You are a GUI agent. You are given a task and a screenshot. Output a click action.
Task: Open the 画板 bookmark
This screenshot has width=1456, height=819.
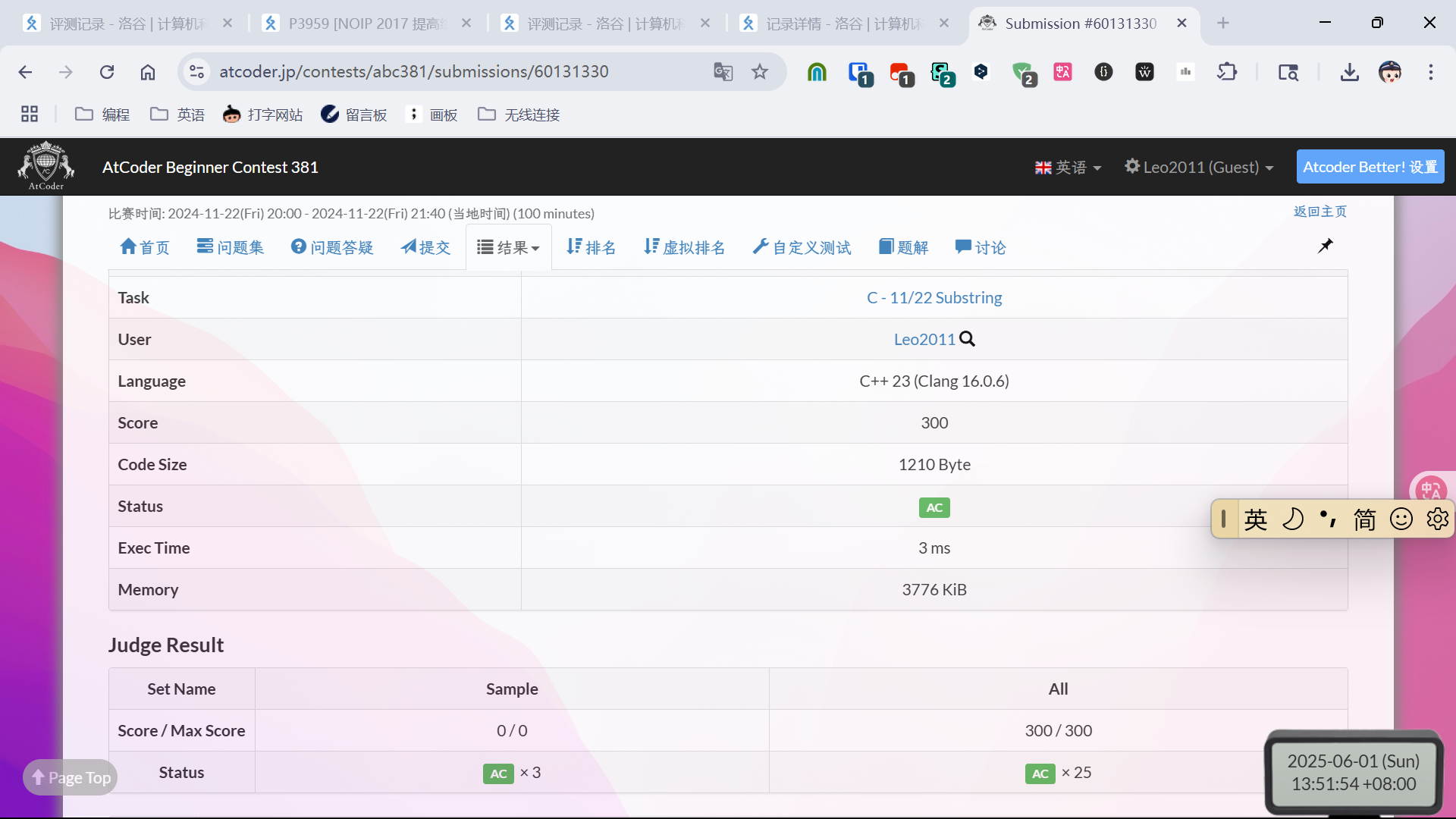click(x=433, y=115)
